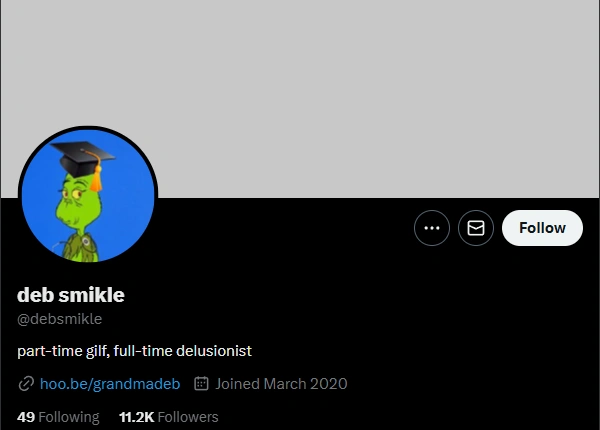Click the chain link icon beside hoo.be
Viewport: 600px width, 430px height.
[26, 384]
